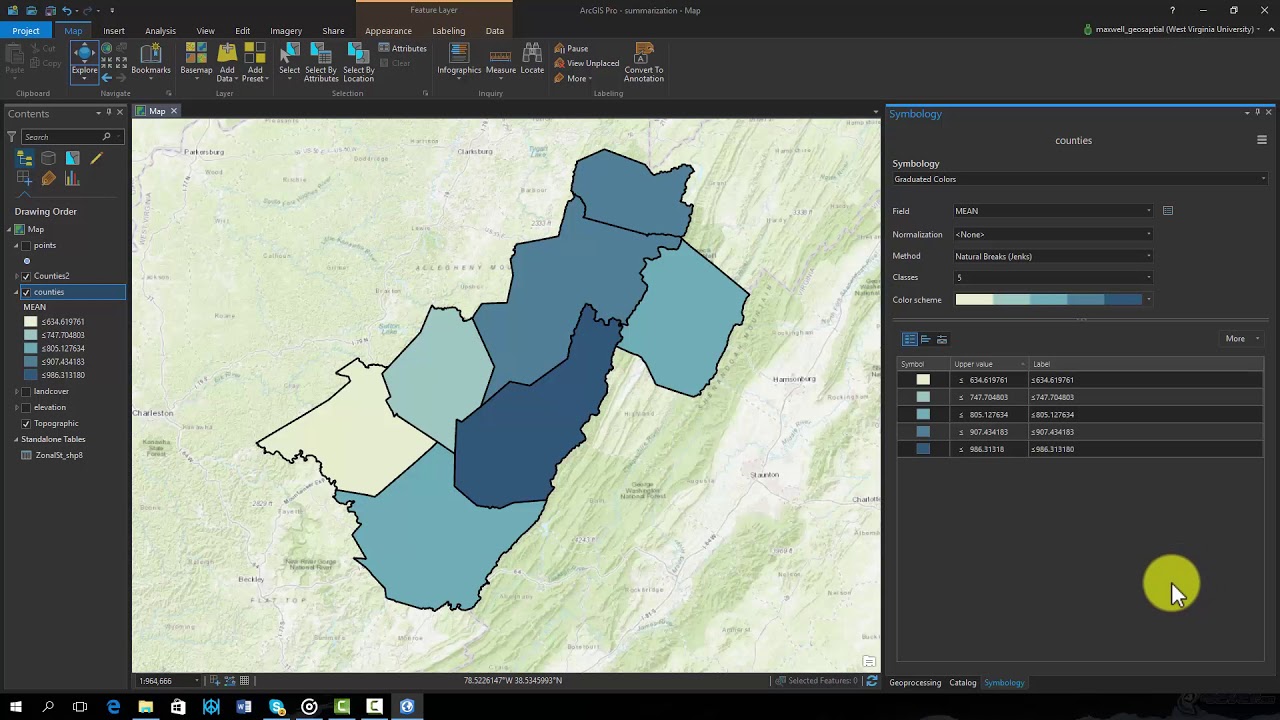This screenshot has width=1280, height=720.
Task: Switch Contents to List By Snapping
Action: click(x=25, y=179)
